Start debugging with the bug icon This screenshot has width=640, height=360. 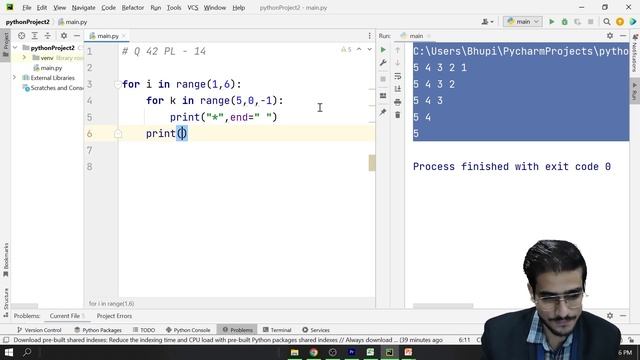pos(564,22)
